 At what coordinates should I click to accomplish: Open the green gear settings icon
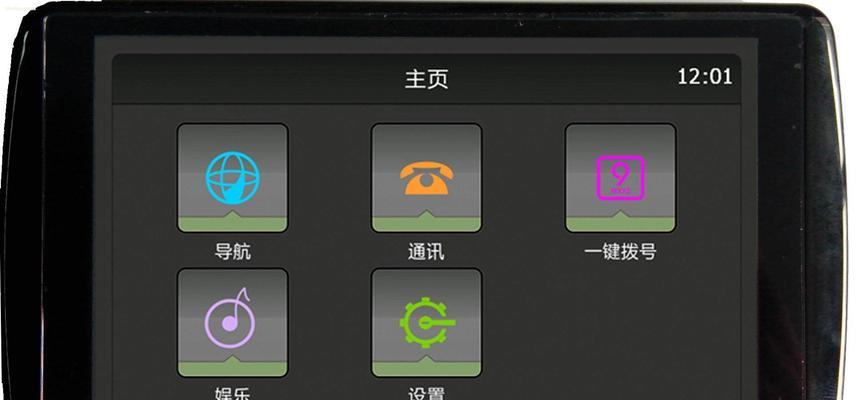(427, 322)
